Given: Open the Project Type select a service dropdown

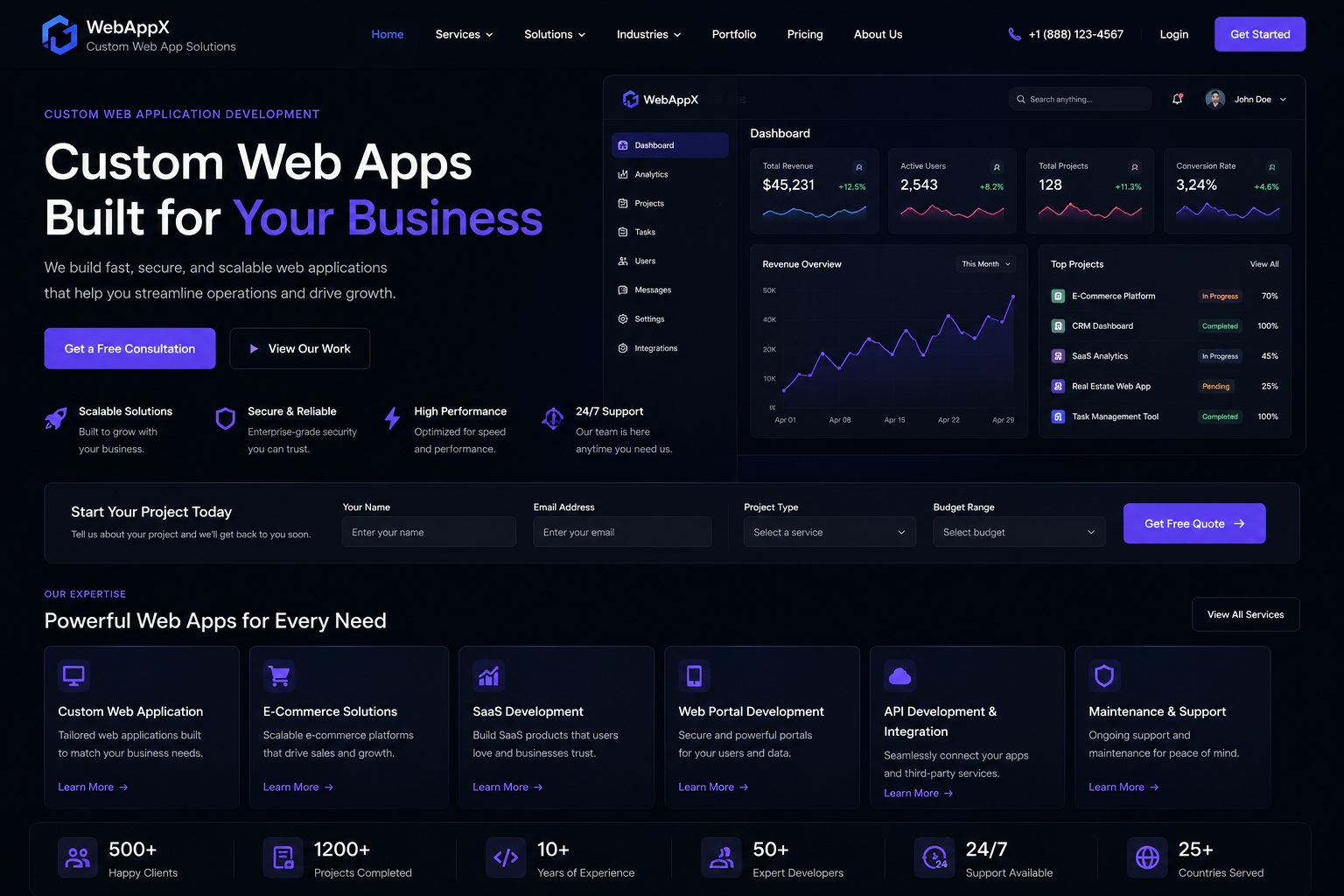Looking at the screenshot, I should pos(829,532).
